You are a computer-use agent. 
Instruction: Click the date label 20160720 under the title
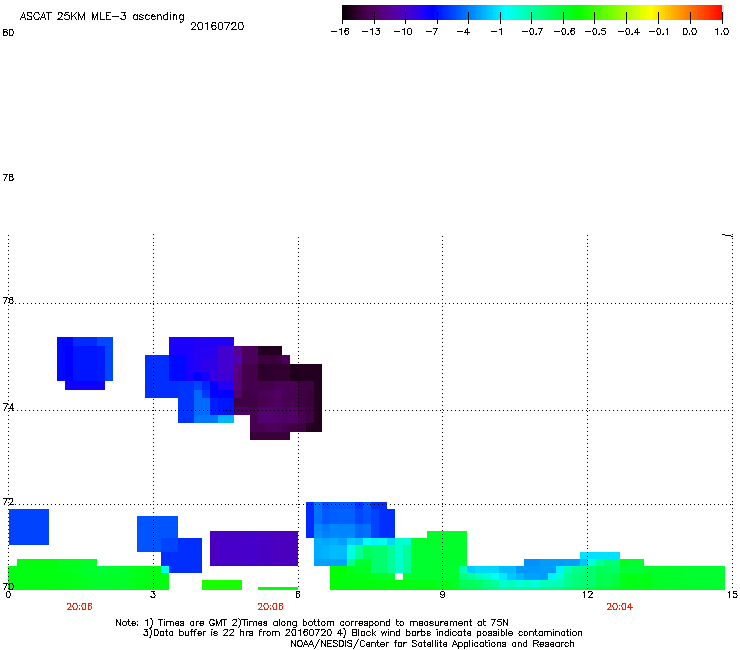(x=217, y=26)
